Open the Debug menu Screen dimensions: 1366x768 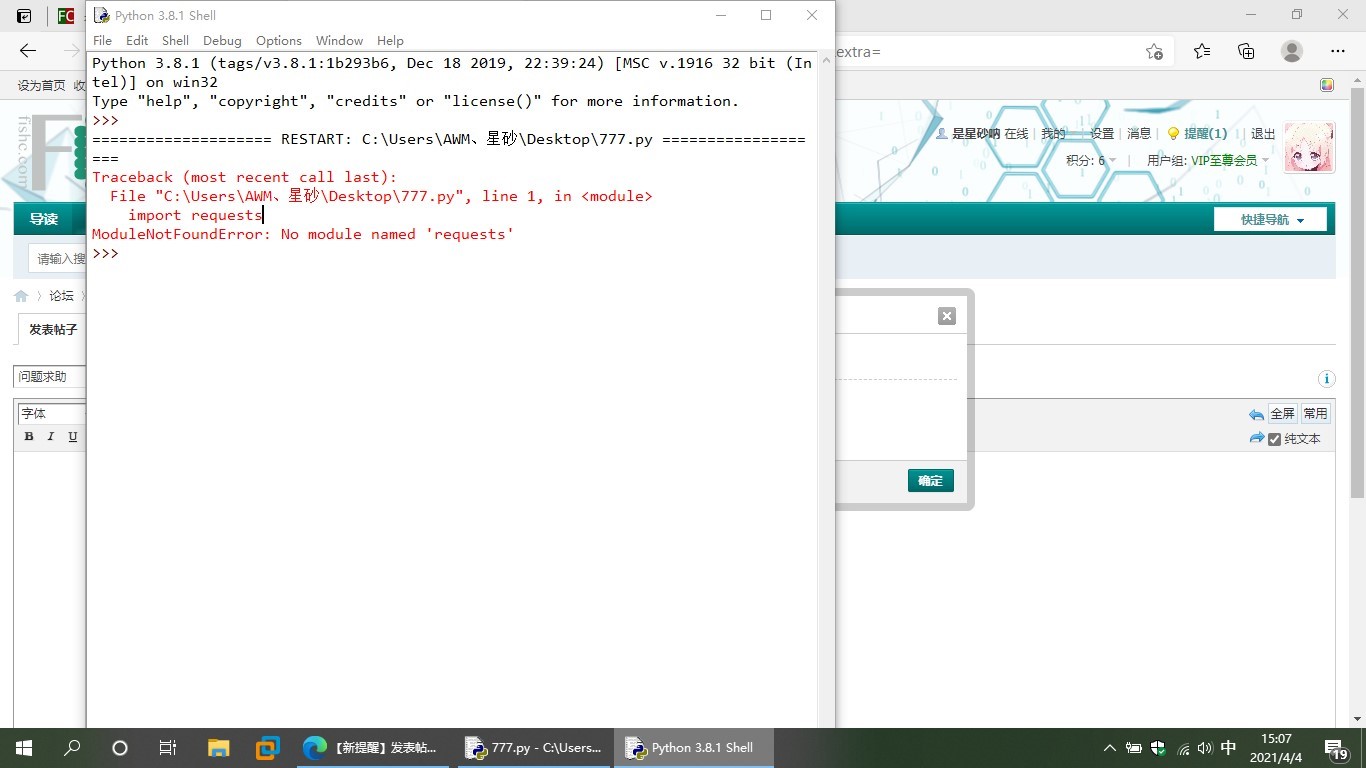click(222, 40)
